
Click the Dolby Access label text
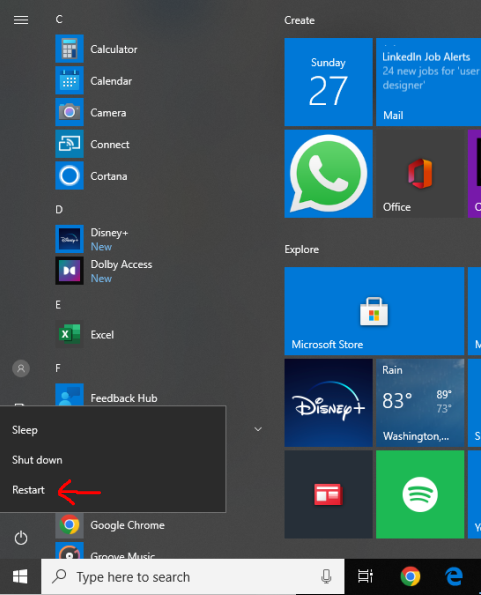tap(121, 264)
